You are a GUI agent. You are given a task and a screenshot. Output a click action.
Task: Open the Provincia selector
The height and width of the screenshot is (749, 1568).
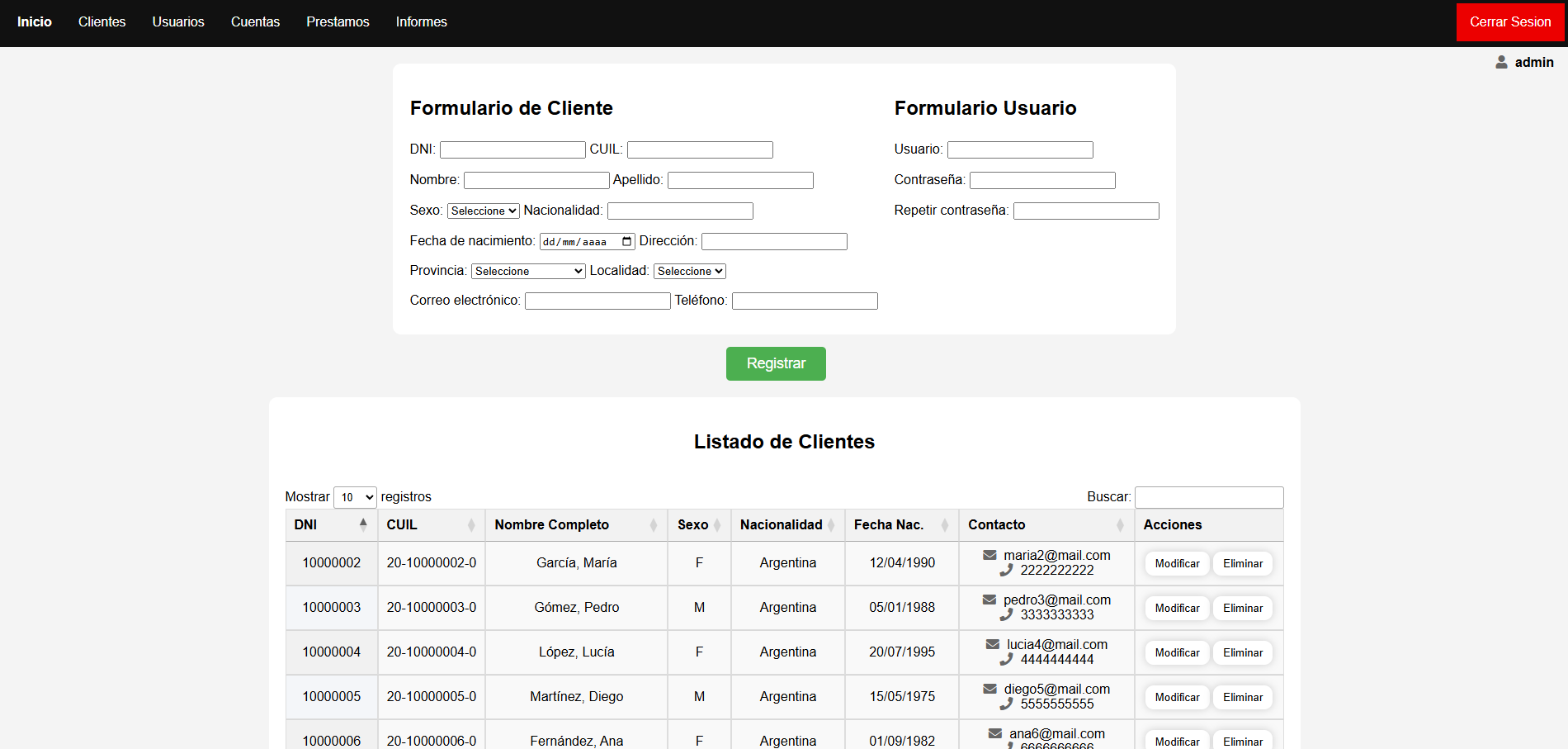point(527,271)
